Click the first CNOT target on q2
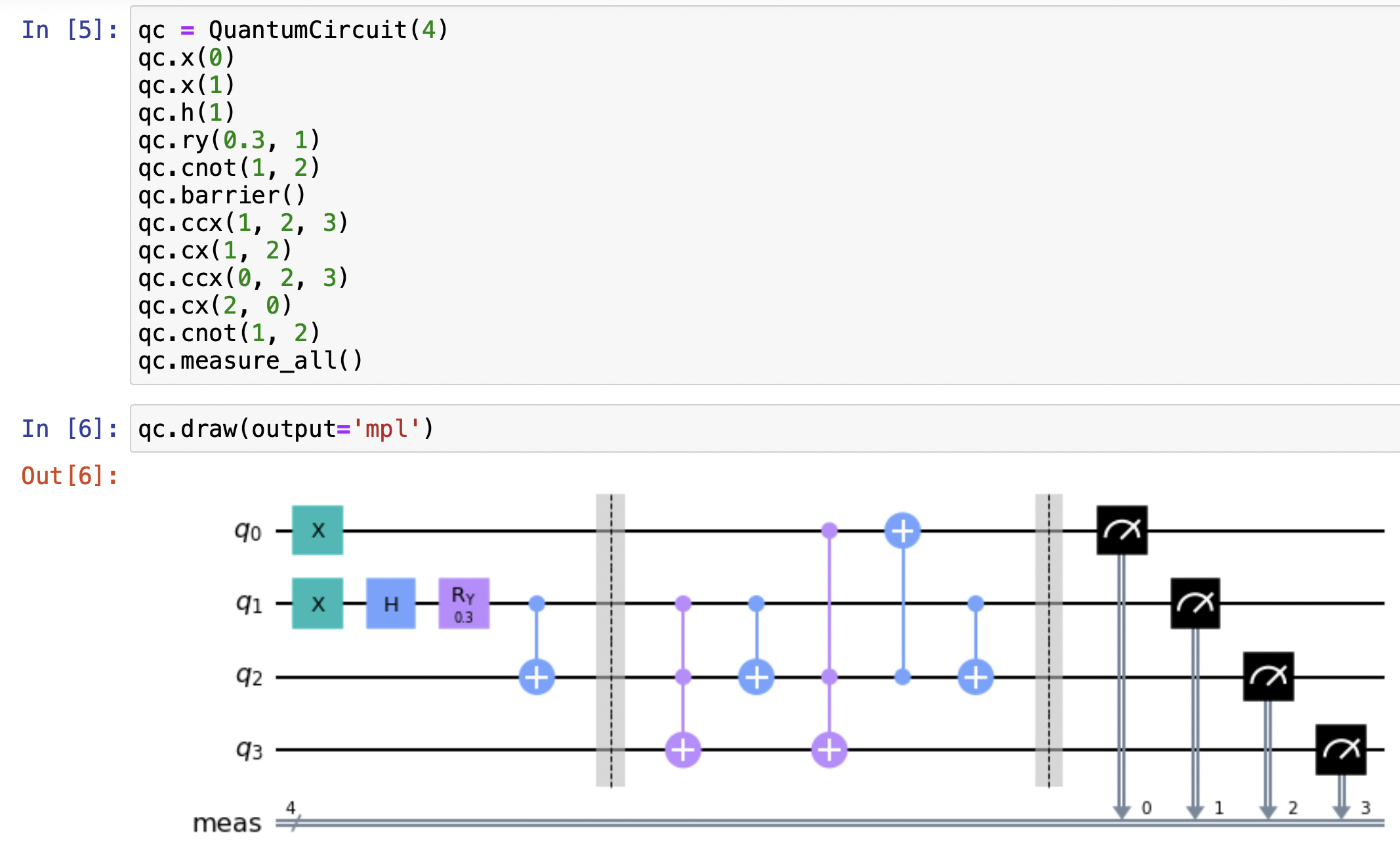Image resolution: width=1400 pixels, height=845 pixels. pyautogui.click(x=537, y=677)
